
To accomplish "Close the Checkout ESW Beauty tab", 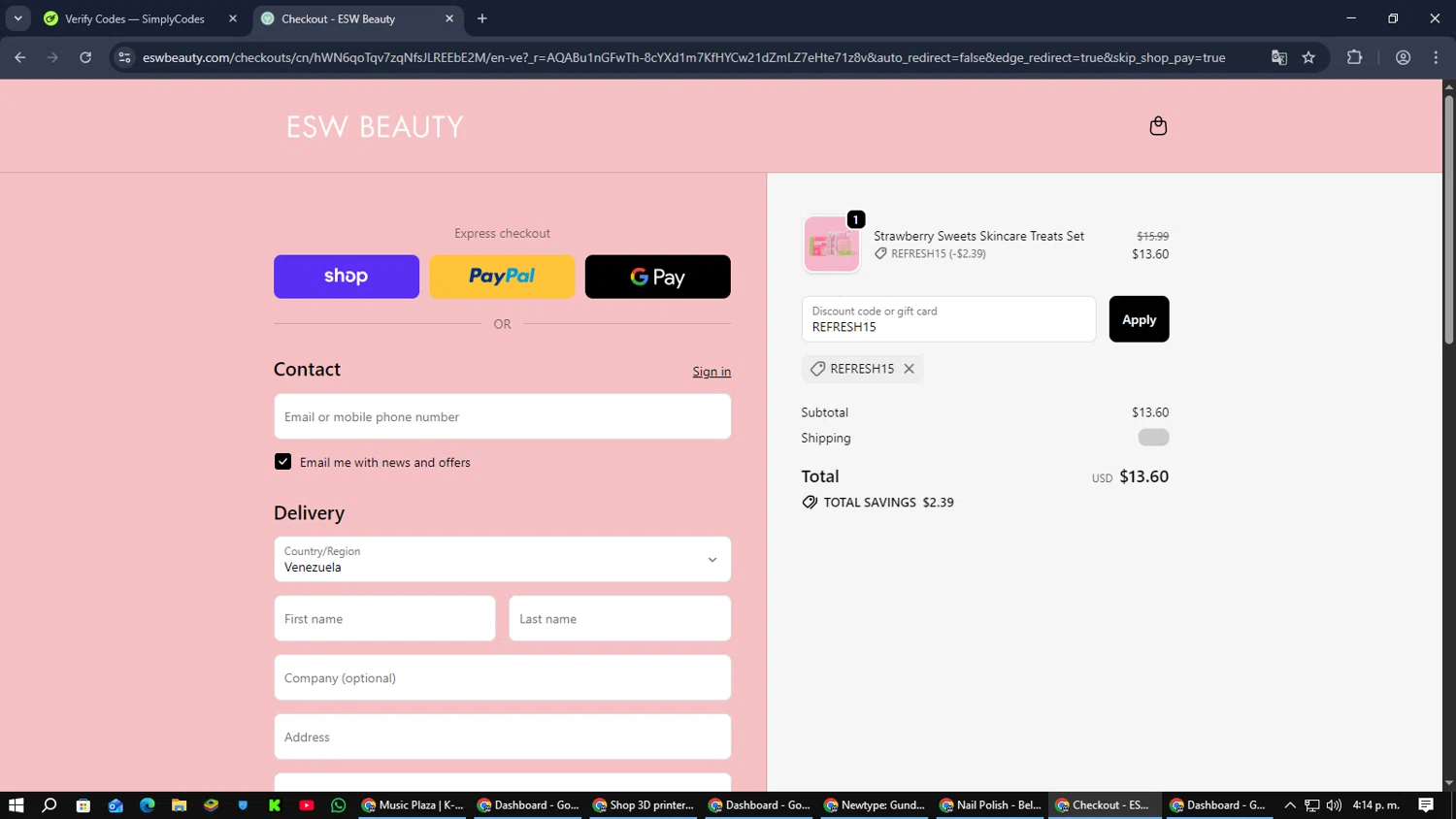I will [x=449, y=18].
